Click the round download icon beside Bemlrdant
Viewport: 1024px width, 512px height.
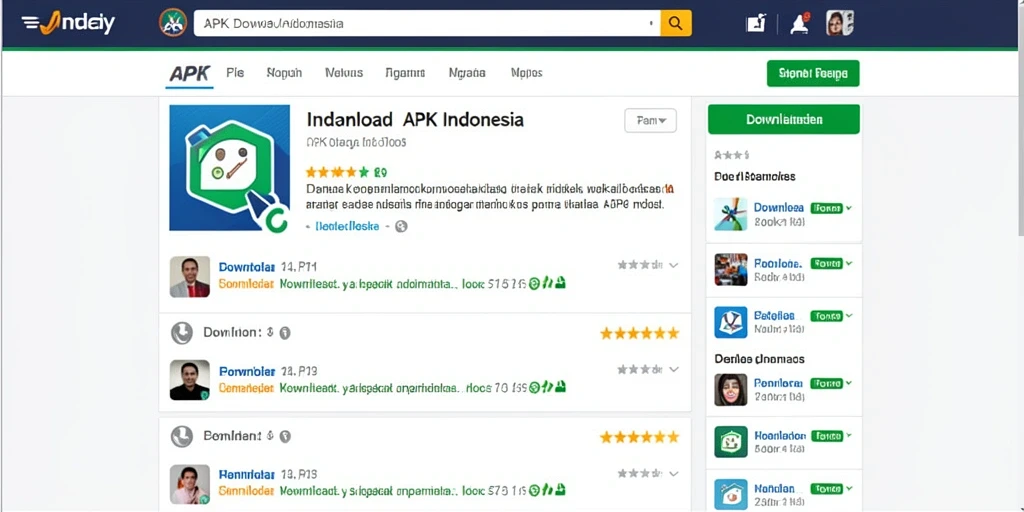point(182,436)
